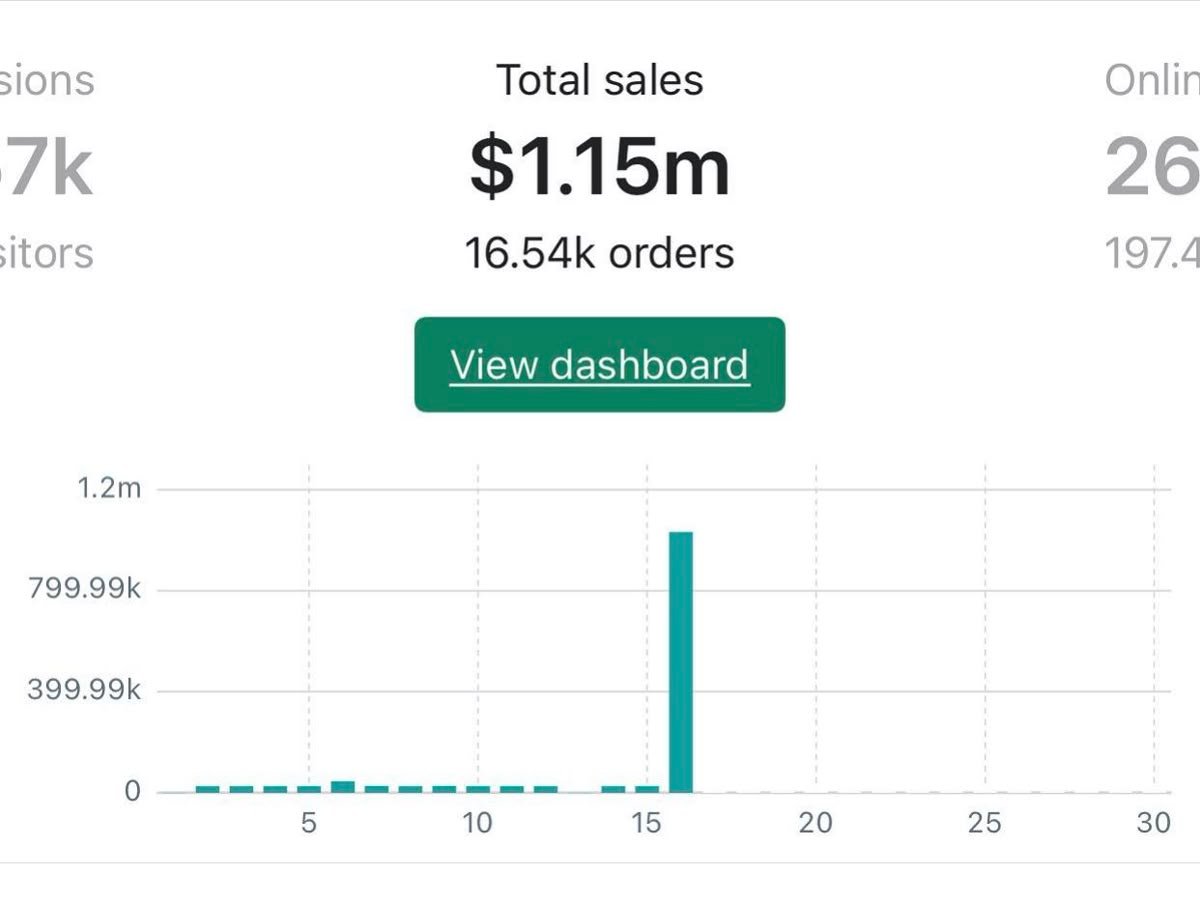Click the Online visitors metric on the right
This screenshot has width=1200, height=903.
[1150, 82]
